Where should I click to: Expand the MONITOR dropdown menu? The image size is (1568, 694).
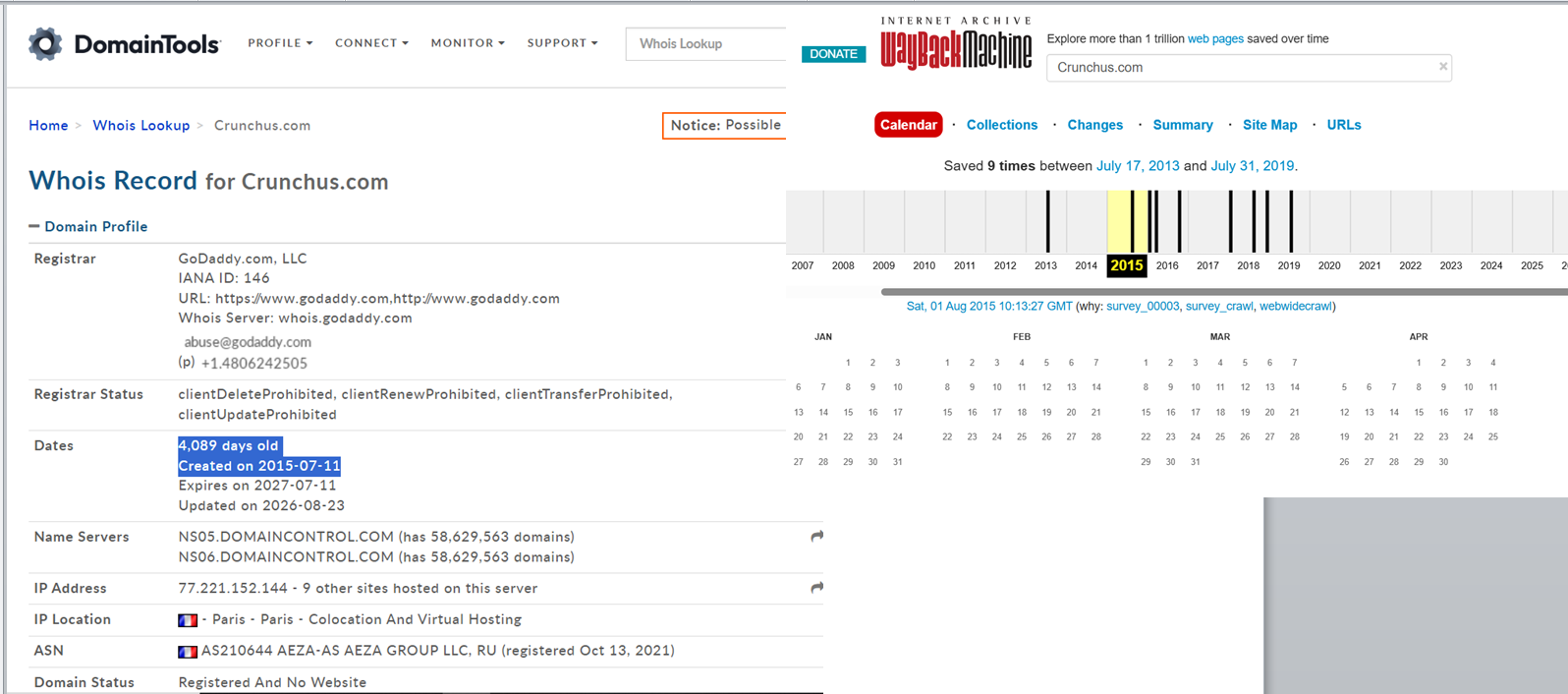468,43
